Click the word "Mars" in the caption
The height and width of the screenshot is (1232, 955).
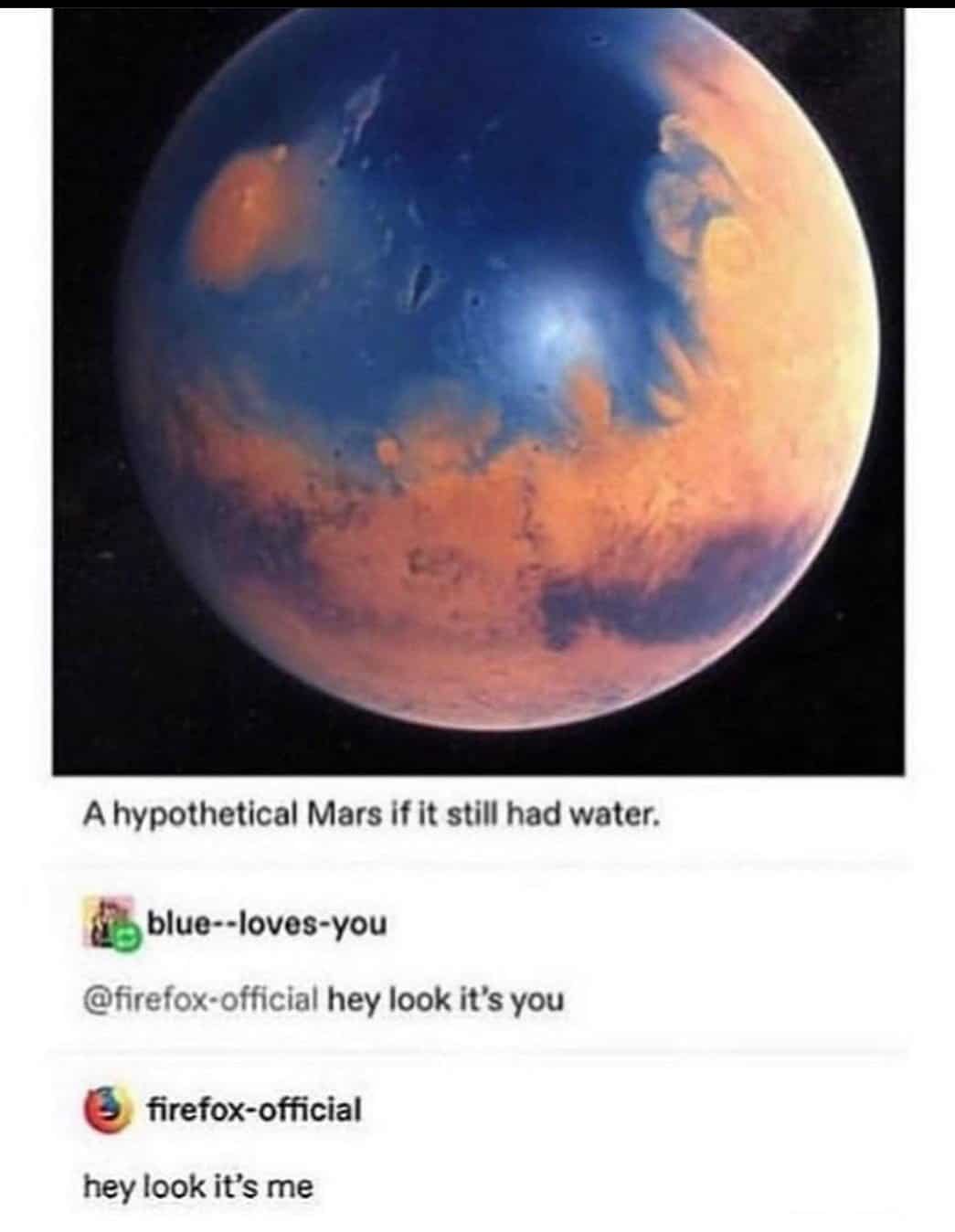(x=340, y=812)
